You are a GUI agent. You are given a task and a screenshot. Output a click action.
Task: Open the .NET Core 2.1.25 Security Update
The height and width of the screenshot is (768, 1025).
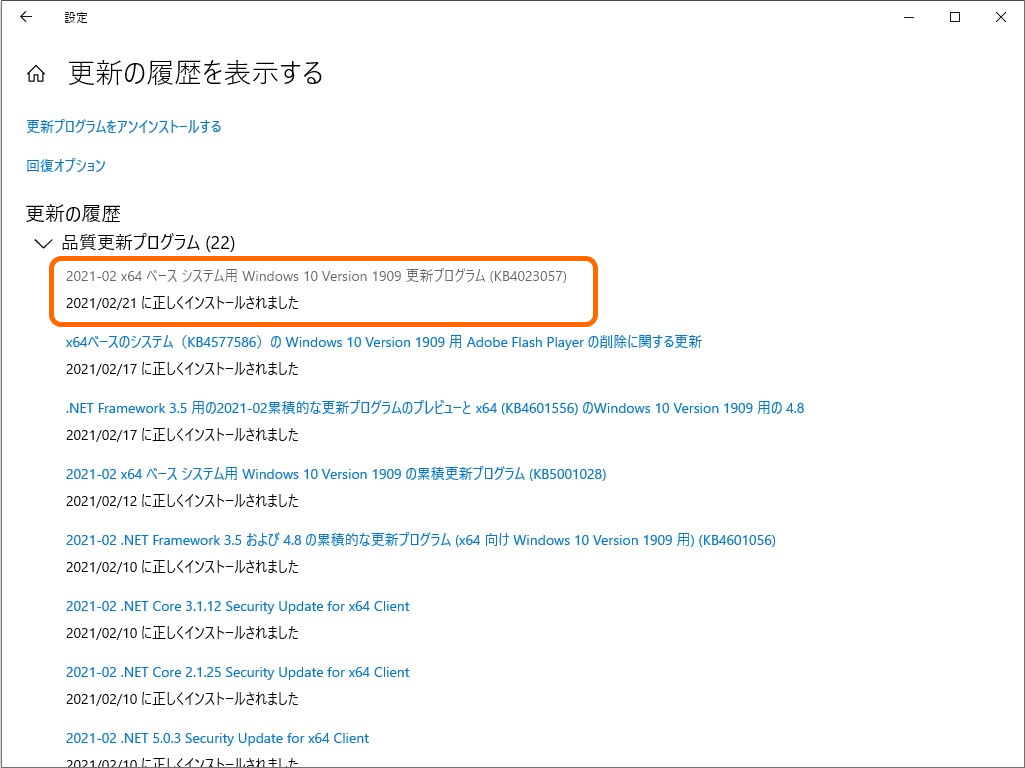[x=237, y=671]
